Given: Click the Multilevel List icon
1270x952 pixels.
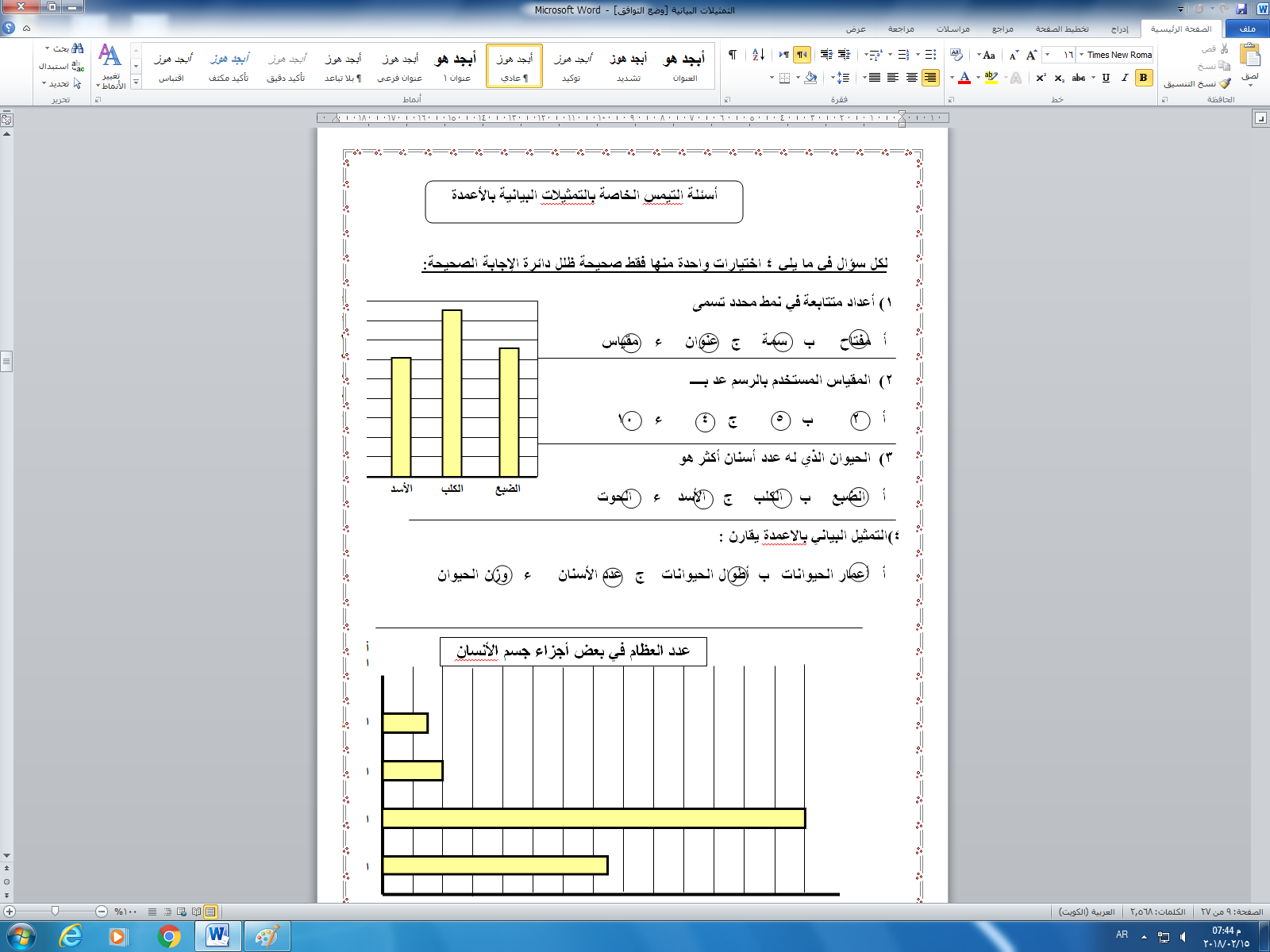Looking at the screenshot, I should point(876,55).
